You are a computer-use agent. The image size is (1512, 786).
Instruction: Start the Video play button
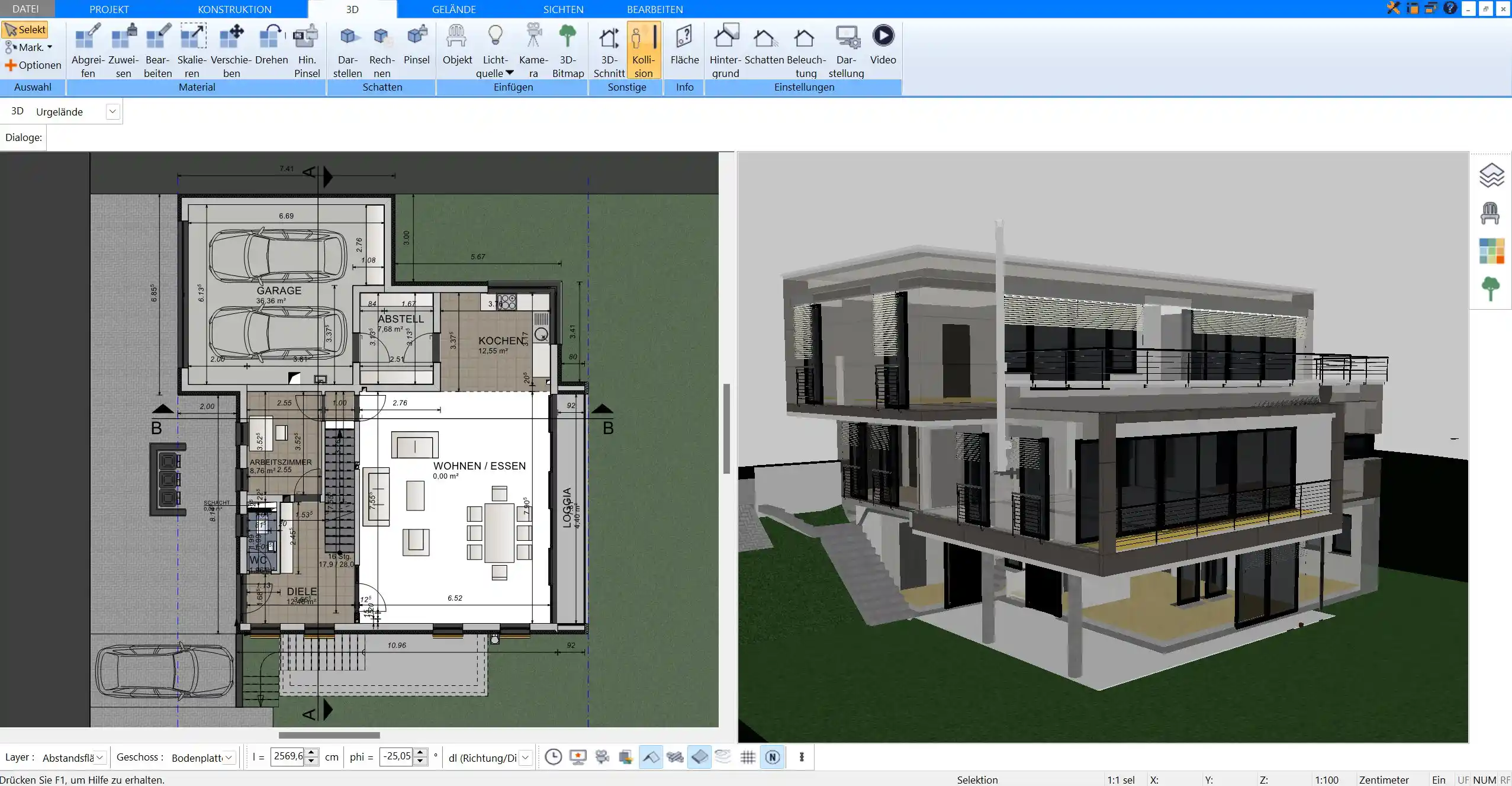point(883,44)
